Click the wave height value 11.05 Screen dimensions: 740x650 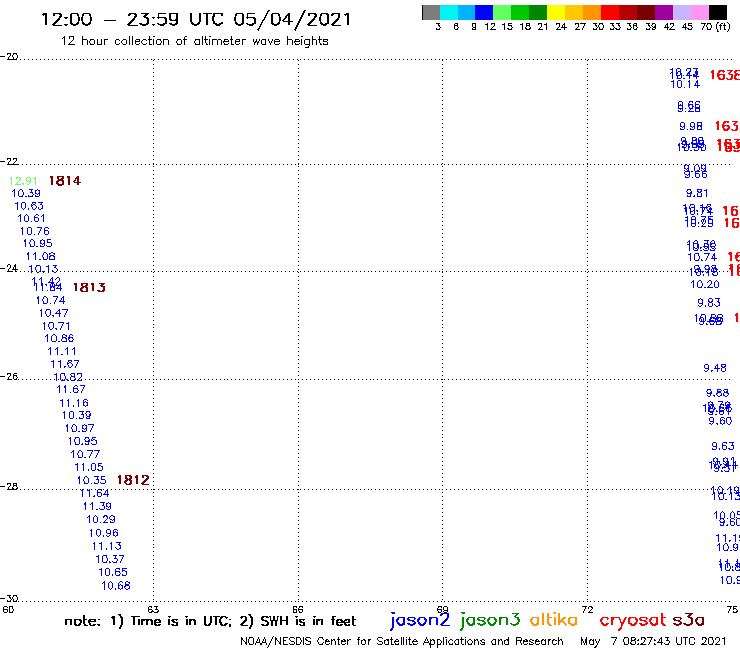tap(89, 467)
